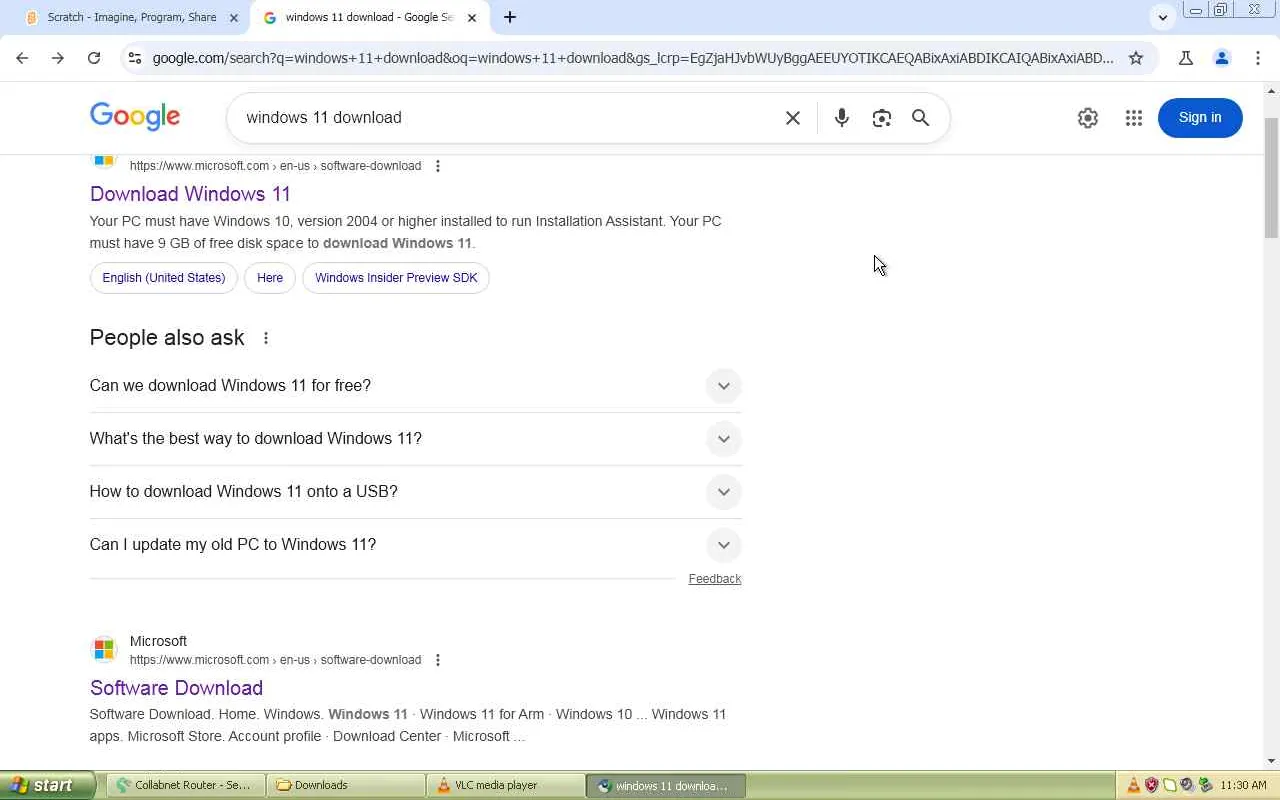
Task: Go forward in browser history
Action: click(58, 58)
